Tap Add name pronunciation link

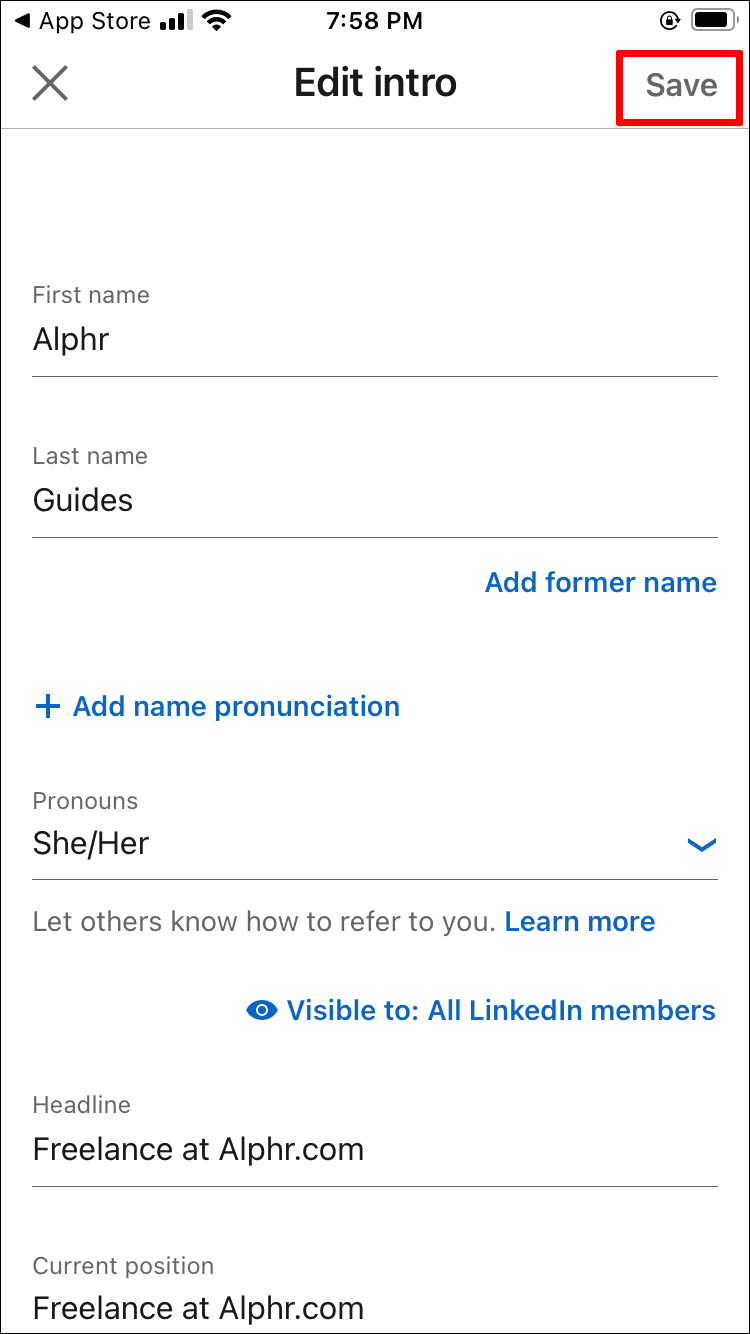coord(236,707)
